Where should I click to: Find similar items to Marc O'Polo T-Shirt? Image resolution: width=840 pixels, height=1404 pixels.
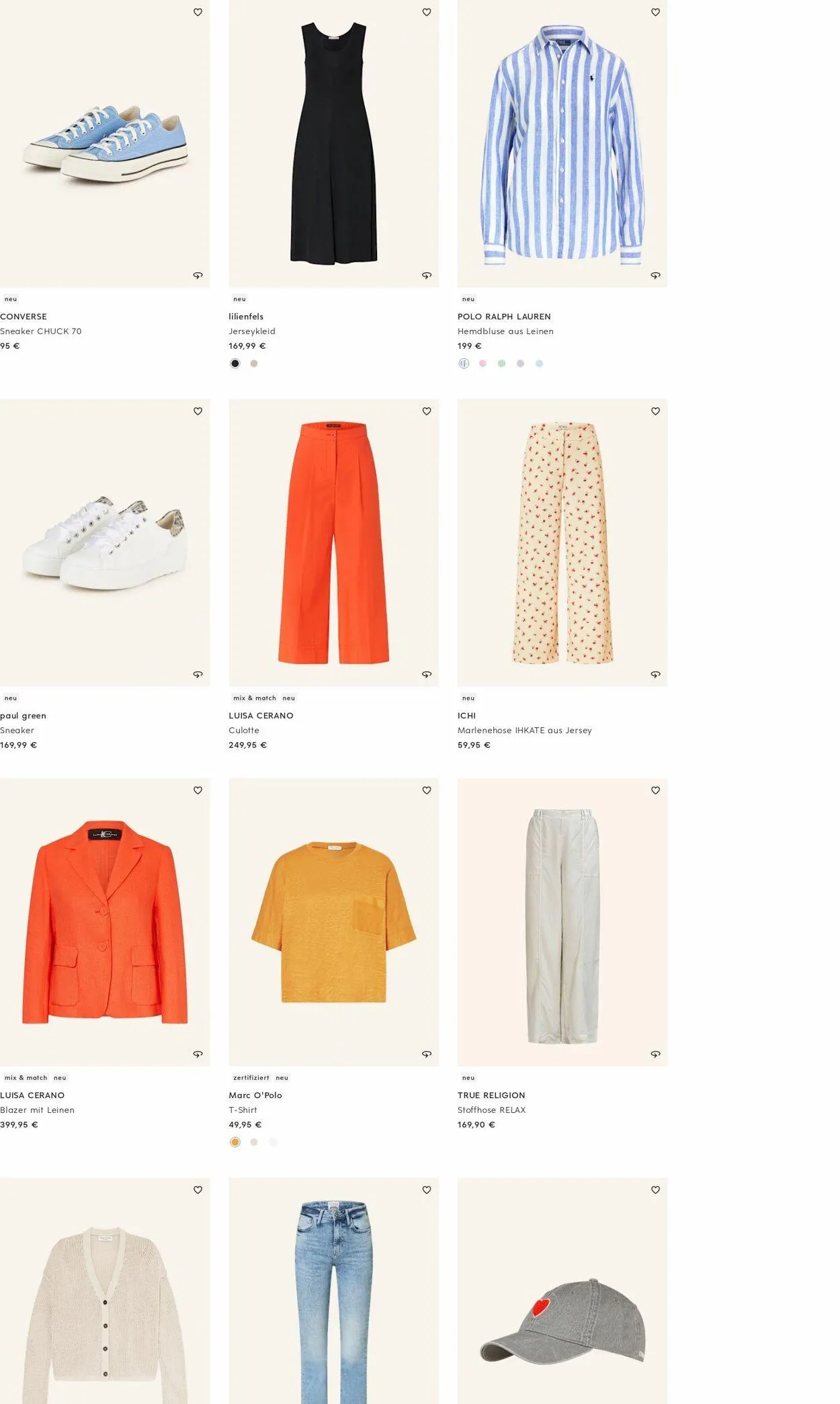coord(427,1054)
